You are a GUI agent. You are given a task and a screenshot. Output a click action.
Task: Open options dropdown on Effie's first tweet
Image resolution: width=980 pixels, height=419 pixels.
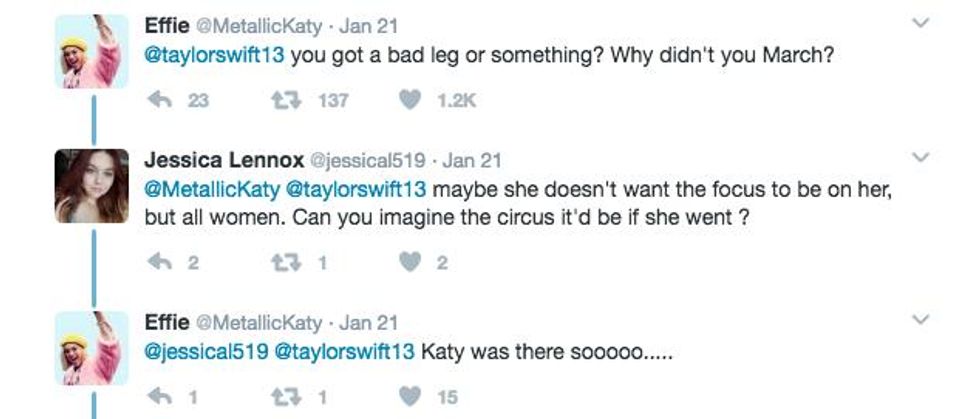tap(921, 23)
